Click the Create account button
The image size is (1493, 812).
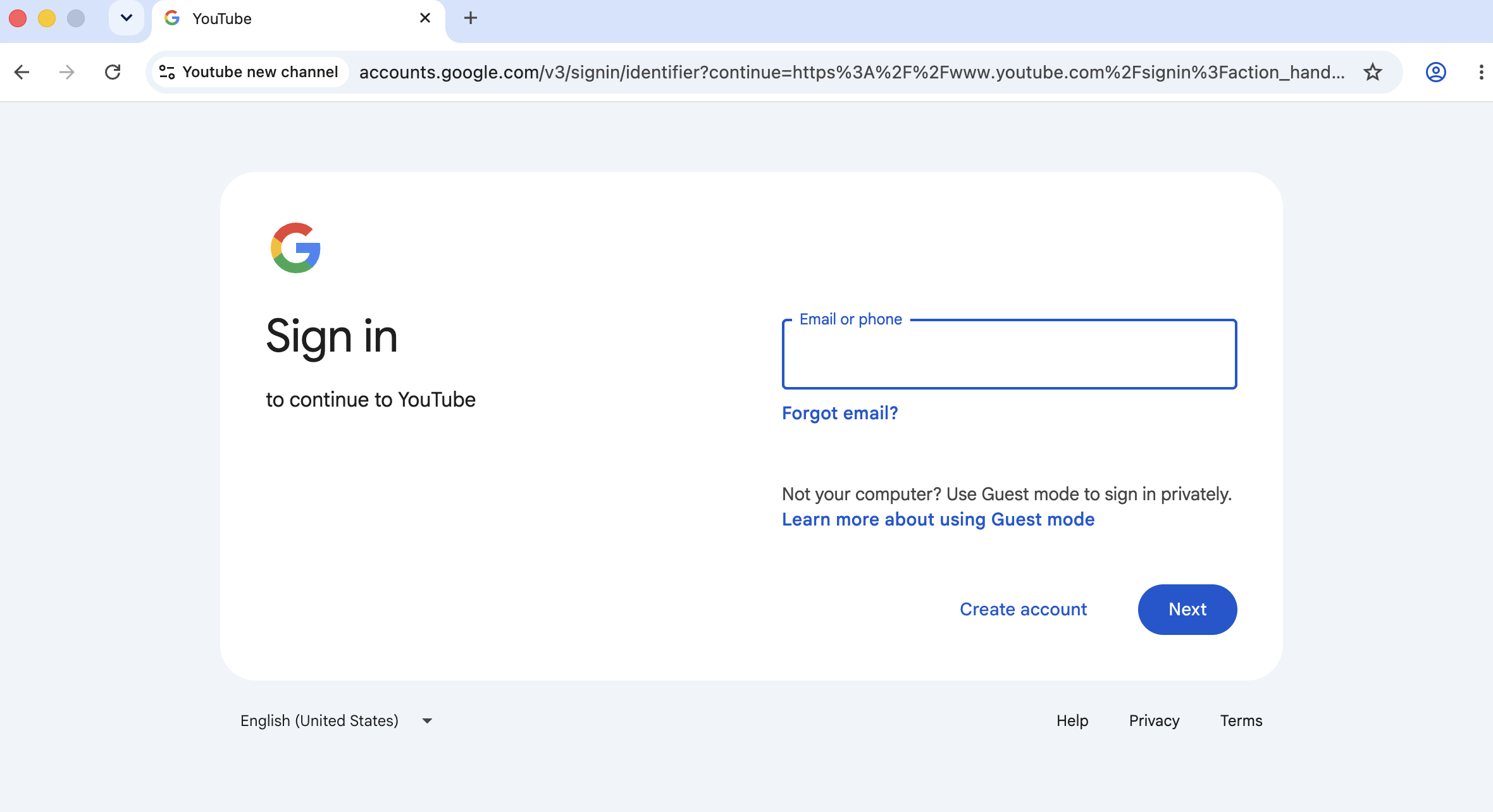1023,609
